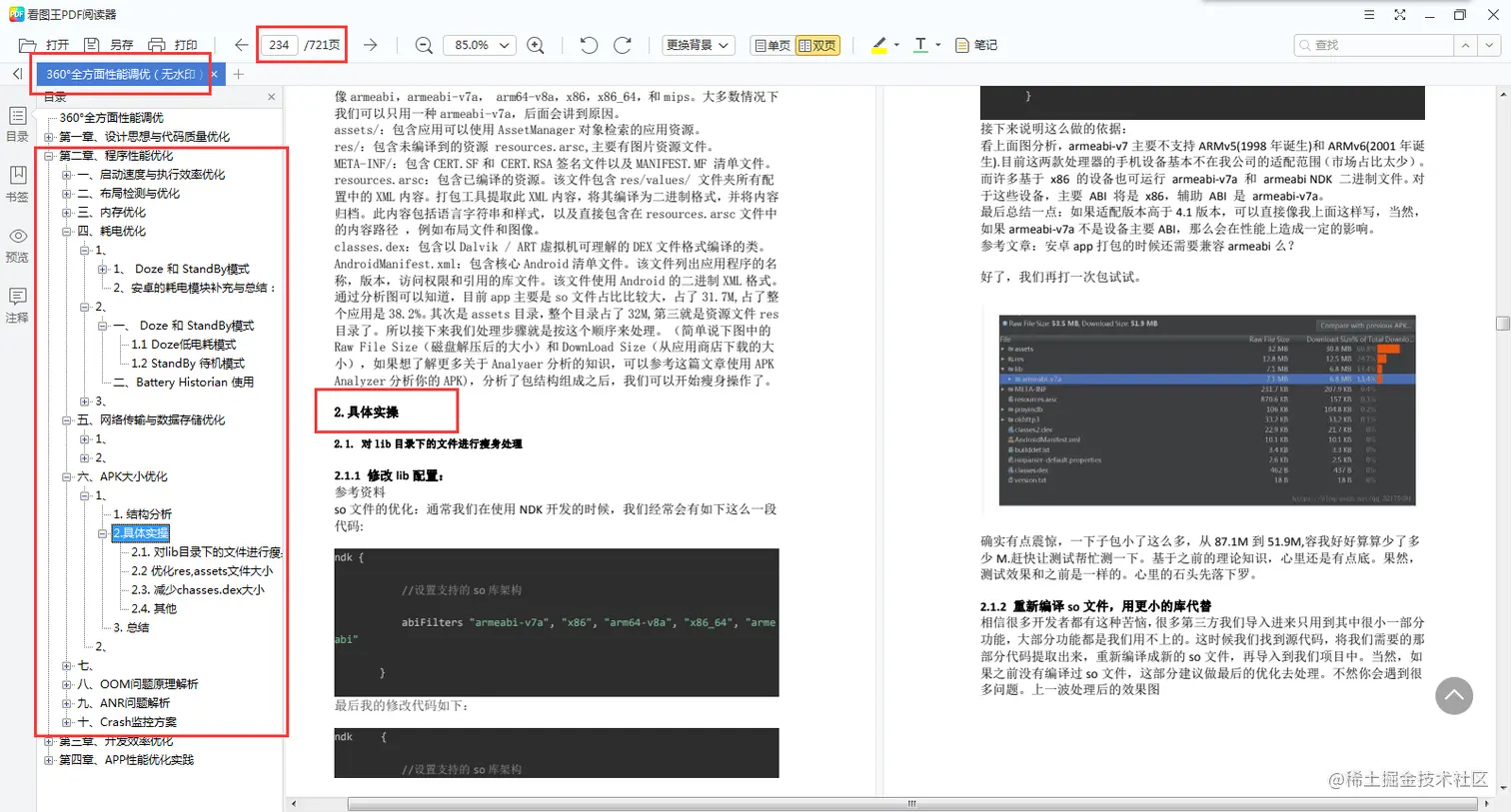This screenshot has height=812, width=1511.
Task: Click the horizontal scrollbar thumb
Action: 910,803
